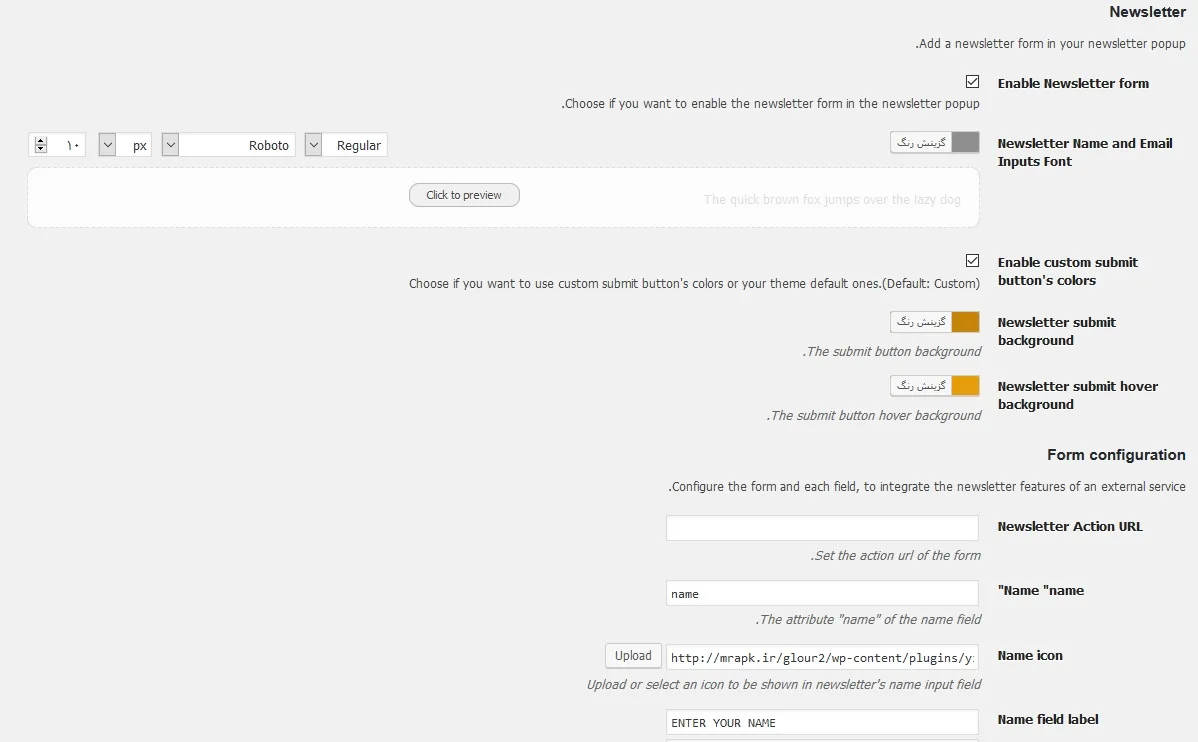Click 'Enable custom submit button's colors' label
This screenshot has height=742, width=1198.
pyautogui.click(x=1067, y=271)
